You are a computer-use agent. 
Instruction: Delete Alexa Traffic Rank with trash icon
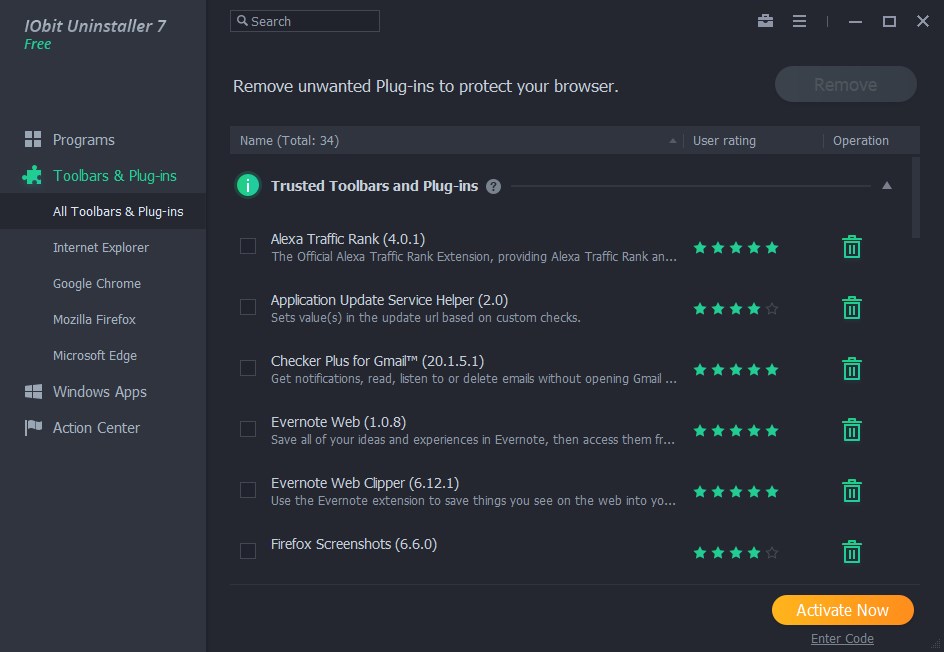point(851,247)
